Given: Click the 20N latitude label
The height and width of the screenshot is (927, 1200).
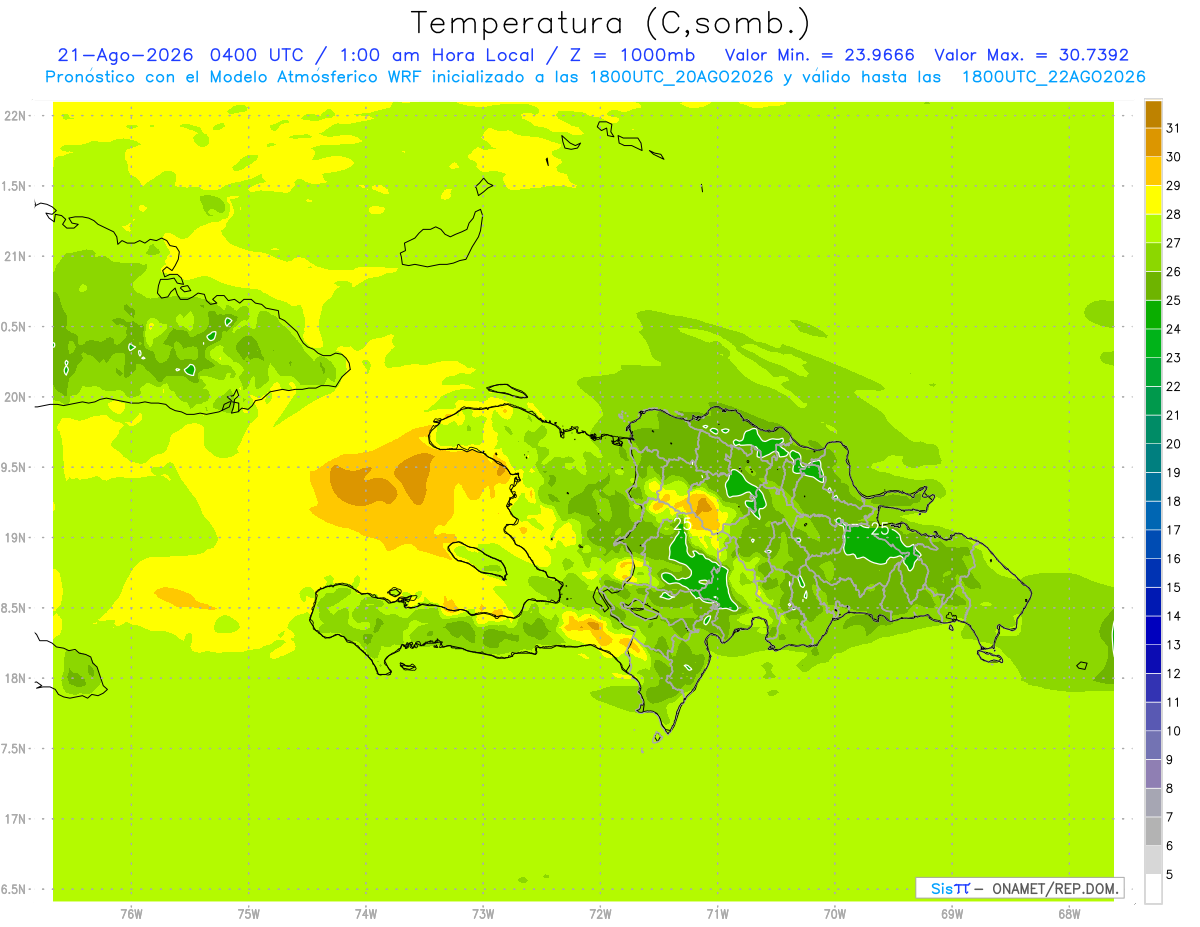Looking at the screenshot, I should tap(17, 397).
